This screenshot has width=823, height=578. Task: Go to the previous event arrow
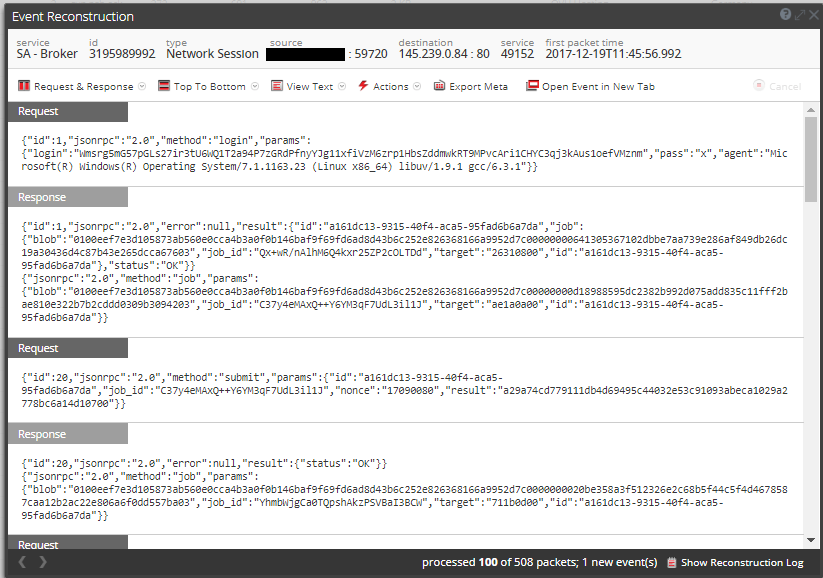pos(22,562)
